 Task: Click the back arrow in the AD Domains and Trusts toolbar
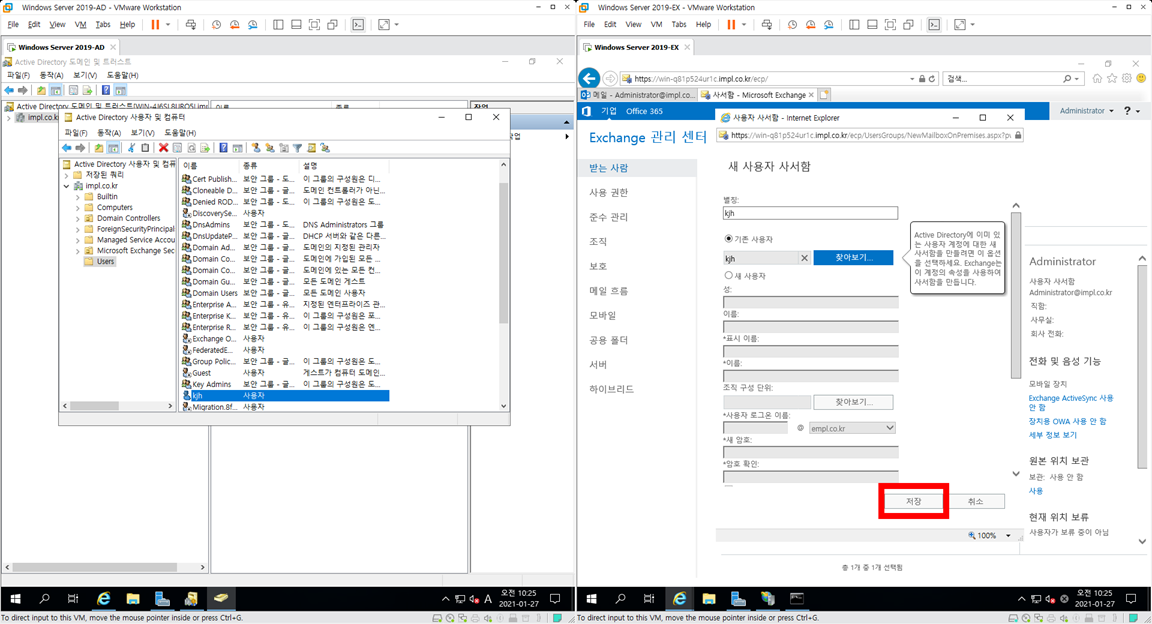(x=9, y=90)
